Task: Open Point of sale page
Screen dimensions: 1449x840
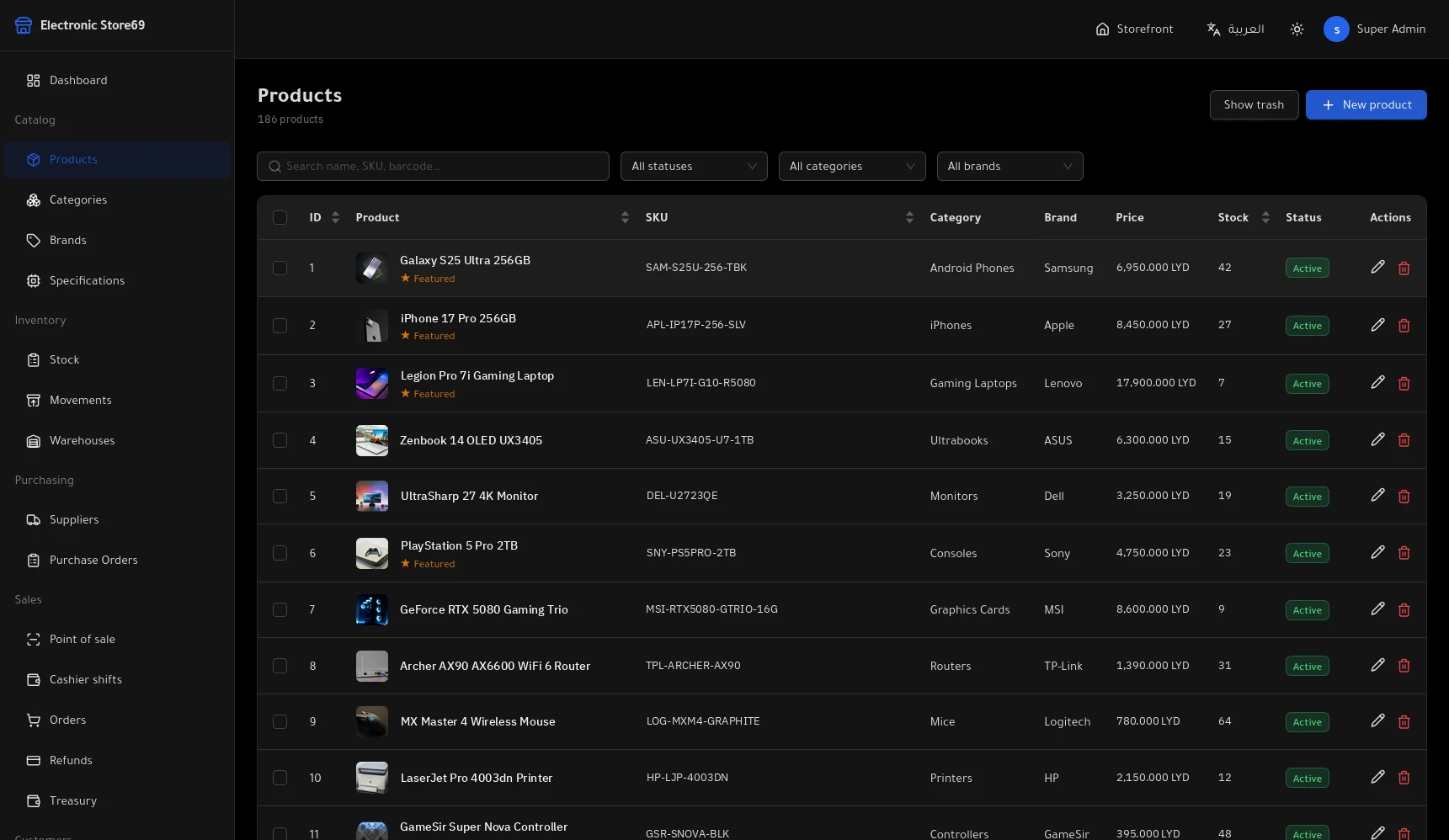Action: (x=117, y=640)
